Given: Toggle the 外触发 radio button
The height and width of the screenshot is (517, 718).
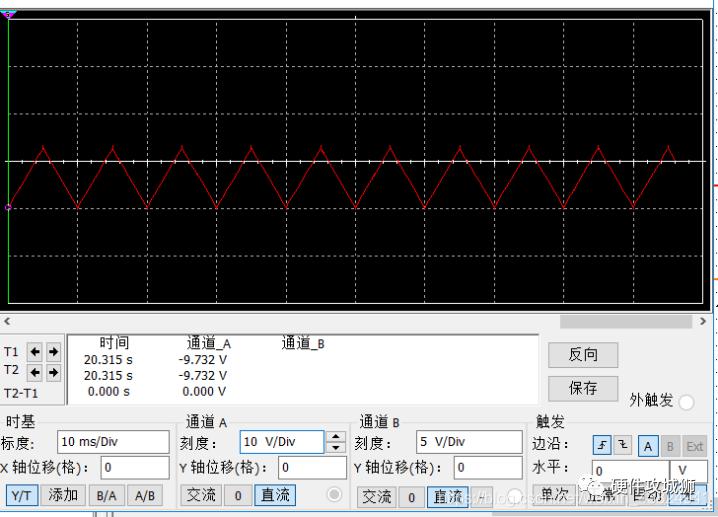Looking at the screenshot, I should [x=686, y=402].
